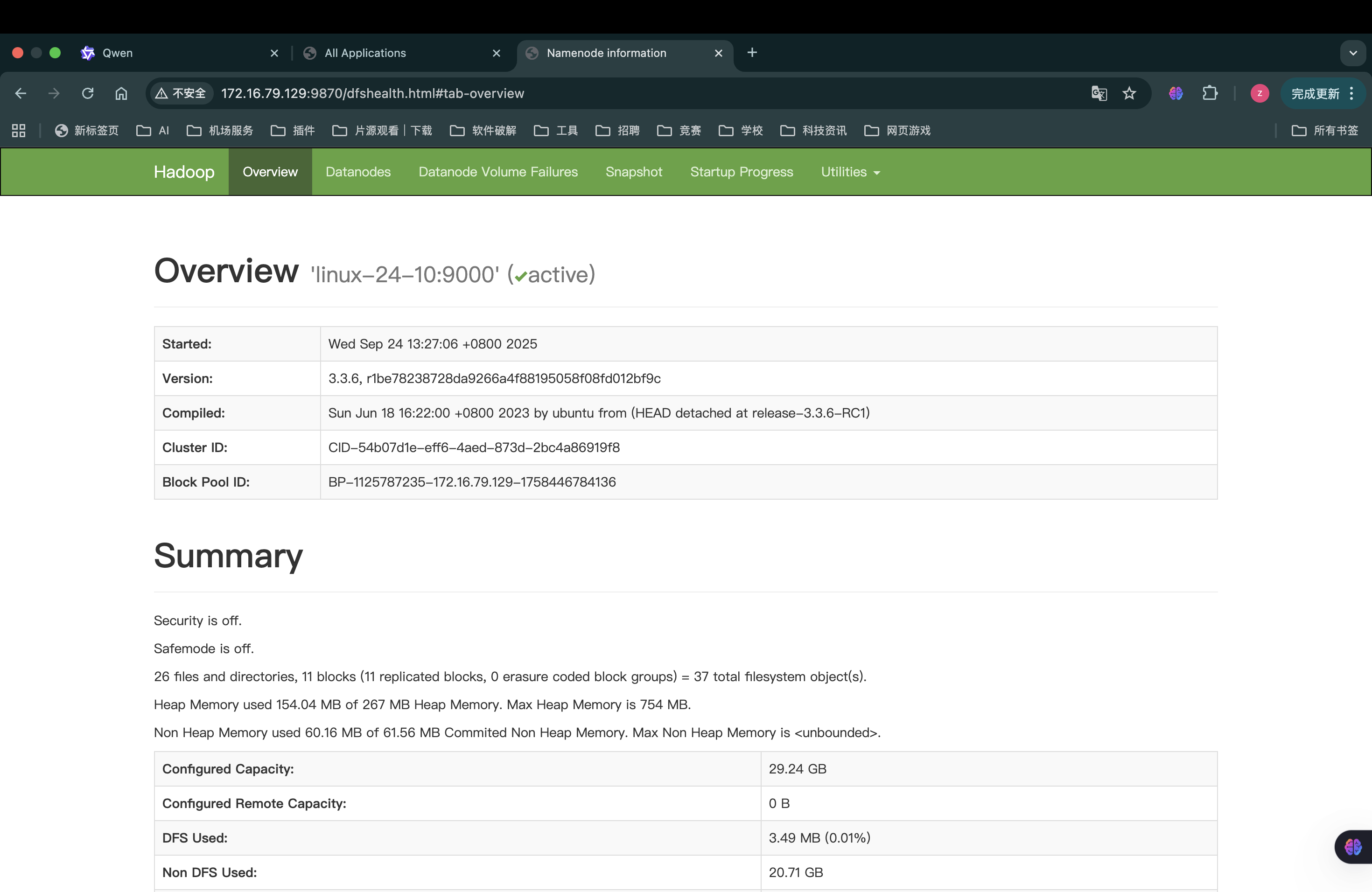
Task: Click the 不安全 security warning chip
Action: coord(181,93)
